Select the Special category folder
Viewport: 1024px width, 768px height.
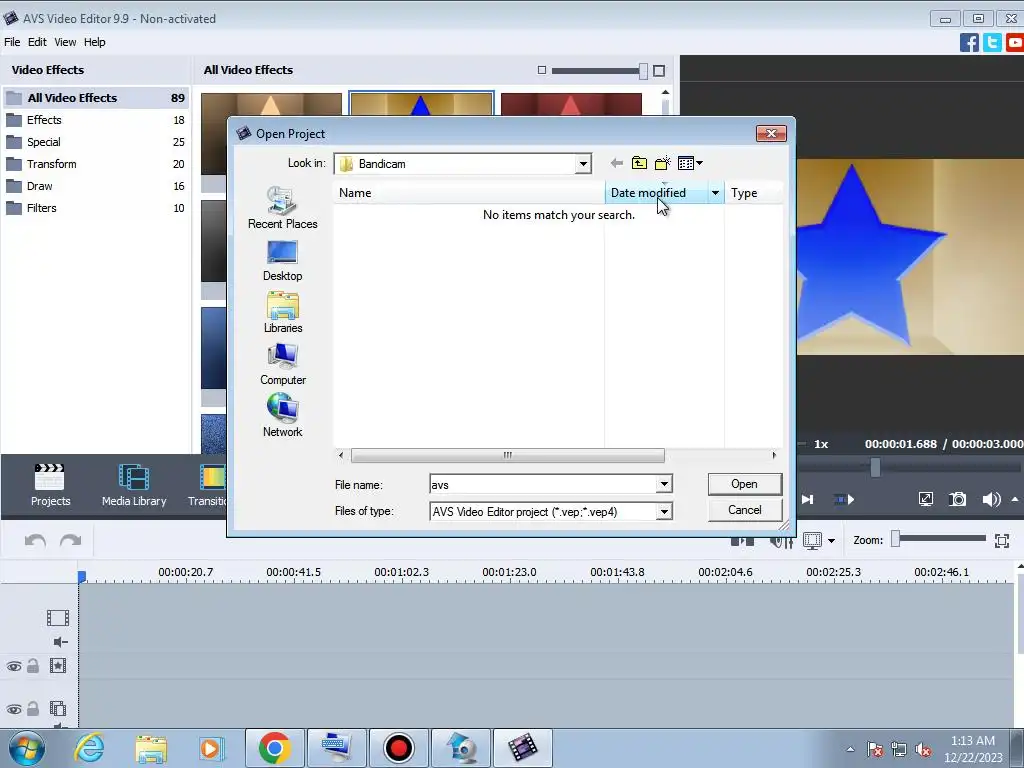click(95, 142)
